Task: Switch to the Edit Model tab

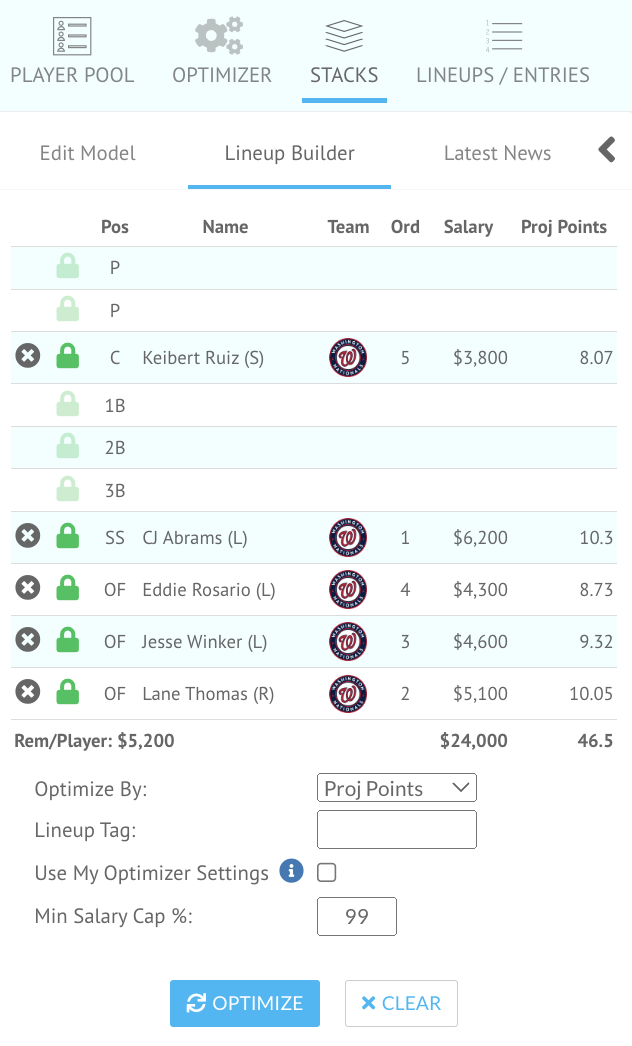Action: pyautogui.click(x=88, y=153)
